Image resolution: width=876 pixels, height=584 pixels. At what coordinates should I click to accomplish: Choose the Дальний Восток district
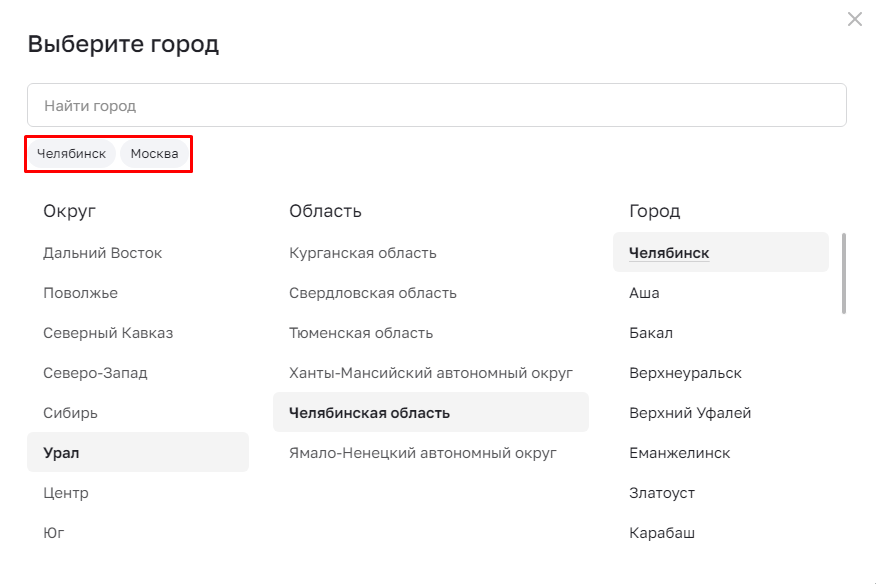(103, 253)
